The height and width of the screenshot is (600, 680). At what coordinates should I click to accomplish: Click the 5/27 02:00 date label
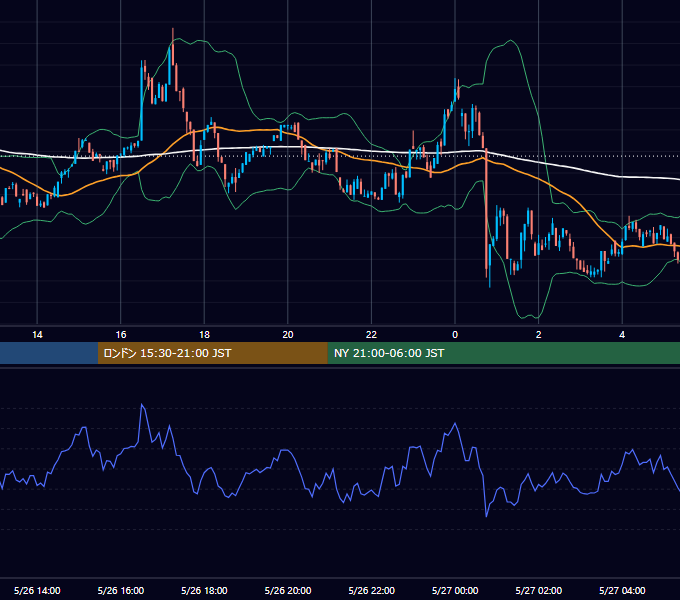(x=539, y=590)
